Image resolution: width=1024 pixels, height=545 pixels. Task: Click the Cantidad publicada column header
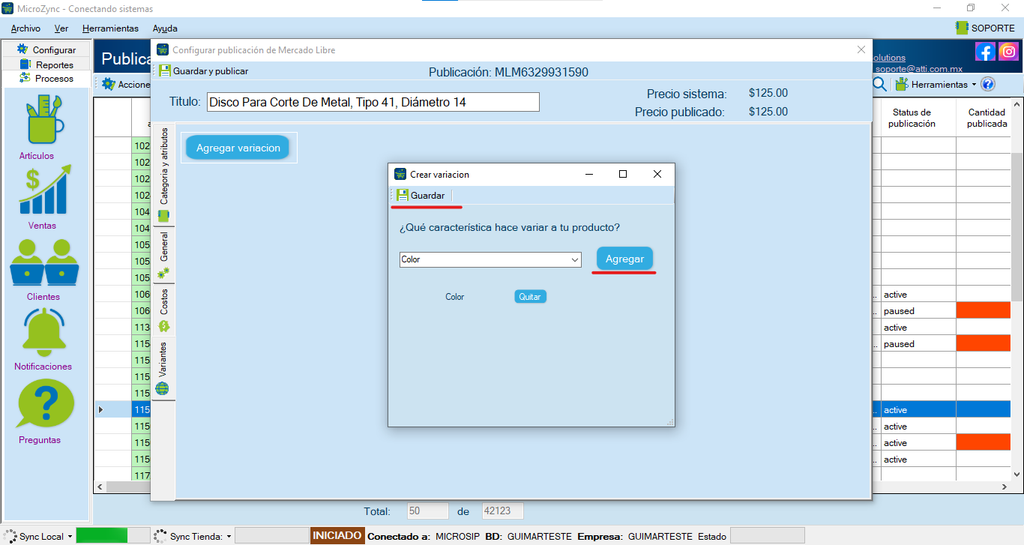point(986,118)
